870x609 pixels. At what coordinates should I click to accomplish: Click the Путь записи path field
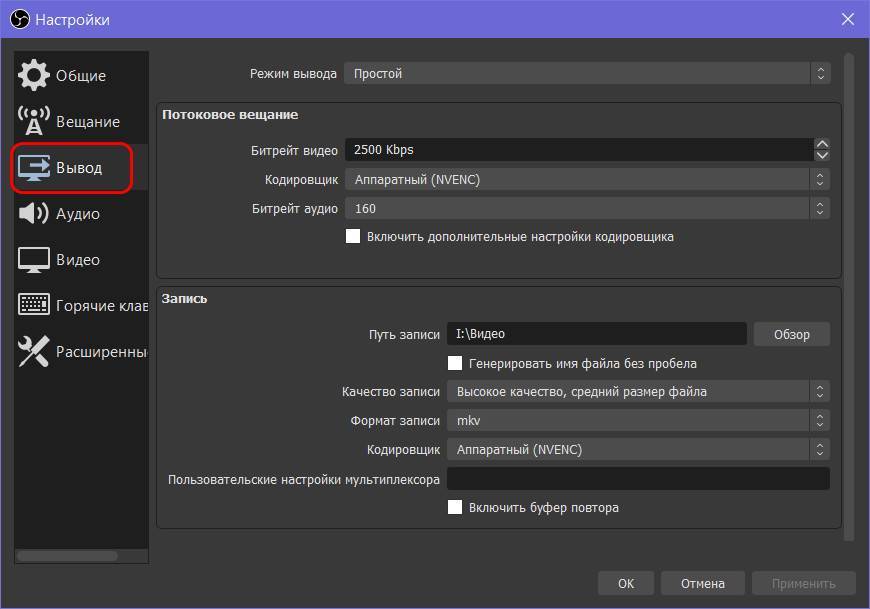click(x=596, y=334)
